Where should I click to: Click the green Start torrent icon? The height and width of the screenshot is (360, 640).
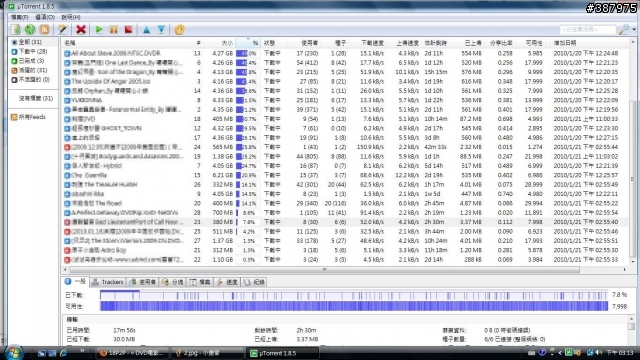click(x=99, y=29)
